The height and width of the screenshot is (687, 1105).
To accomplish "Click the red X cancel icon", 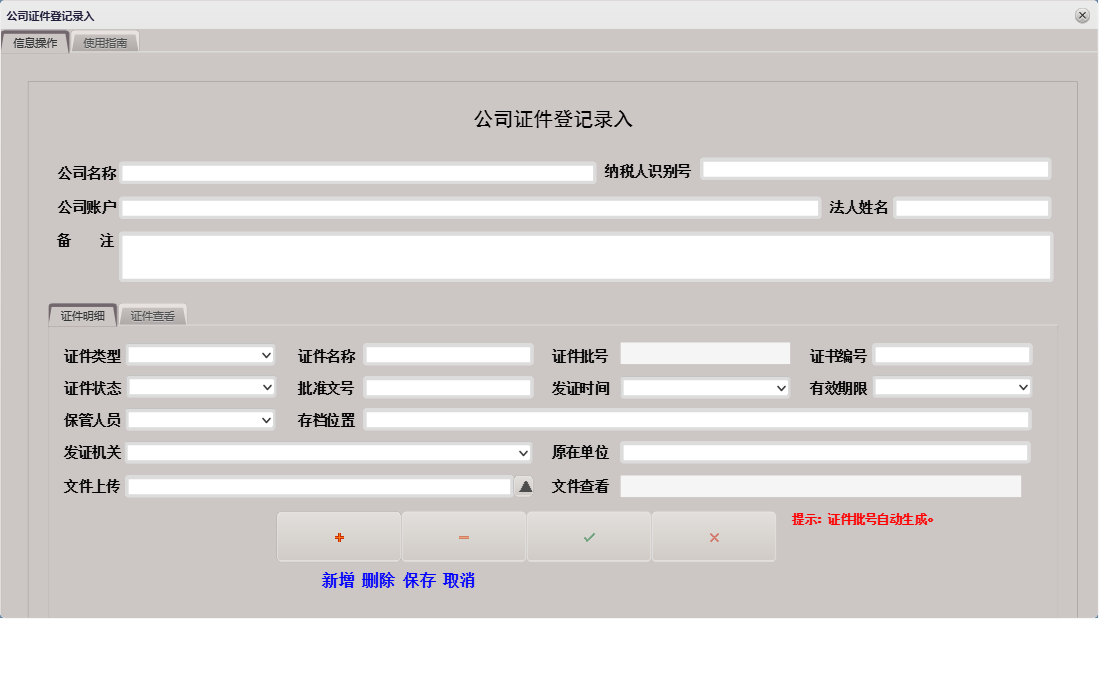I will (713, 536).
